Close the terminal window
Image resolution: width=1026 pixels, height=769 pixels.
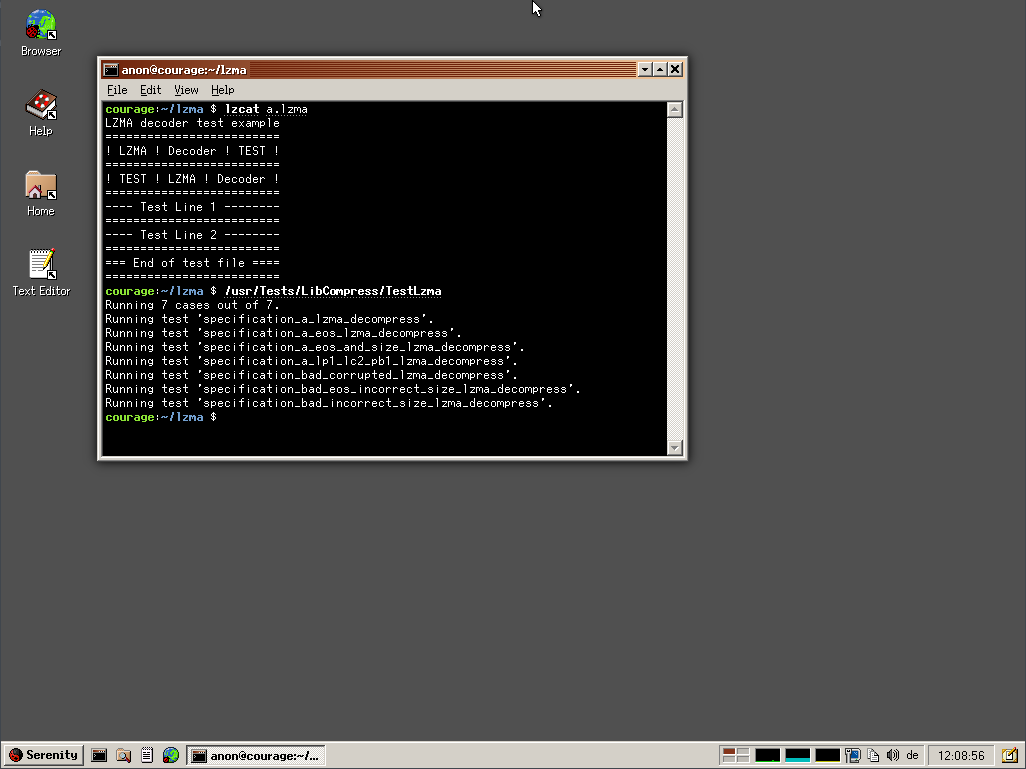point(675,69)
